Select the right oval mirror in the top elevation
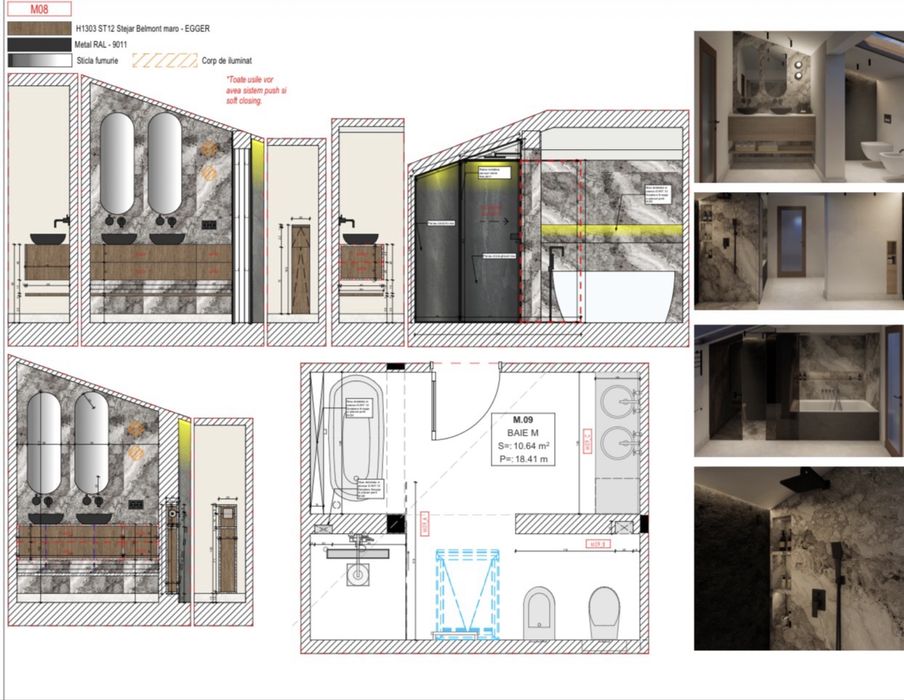This screenshot has height=700, width=904. (x=164, y=163)
